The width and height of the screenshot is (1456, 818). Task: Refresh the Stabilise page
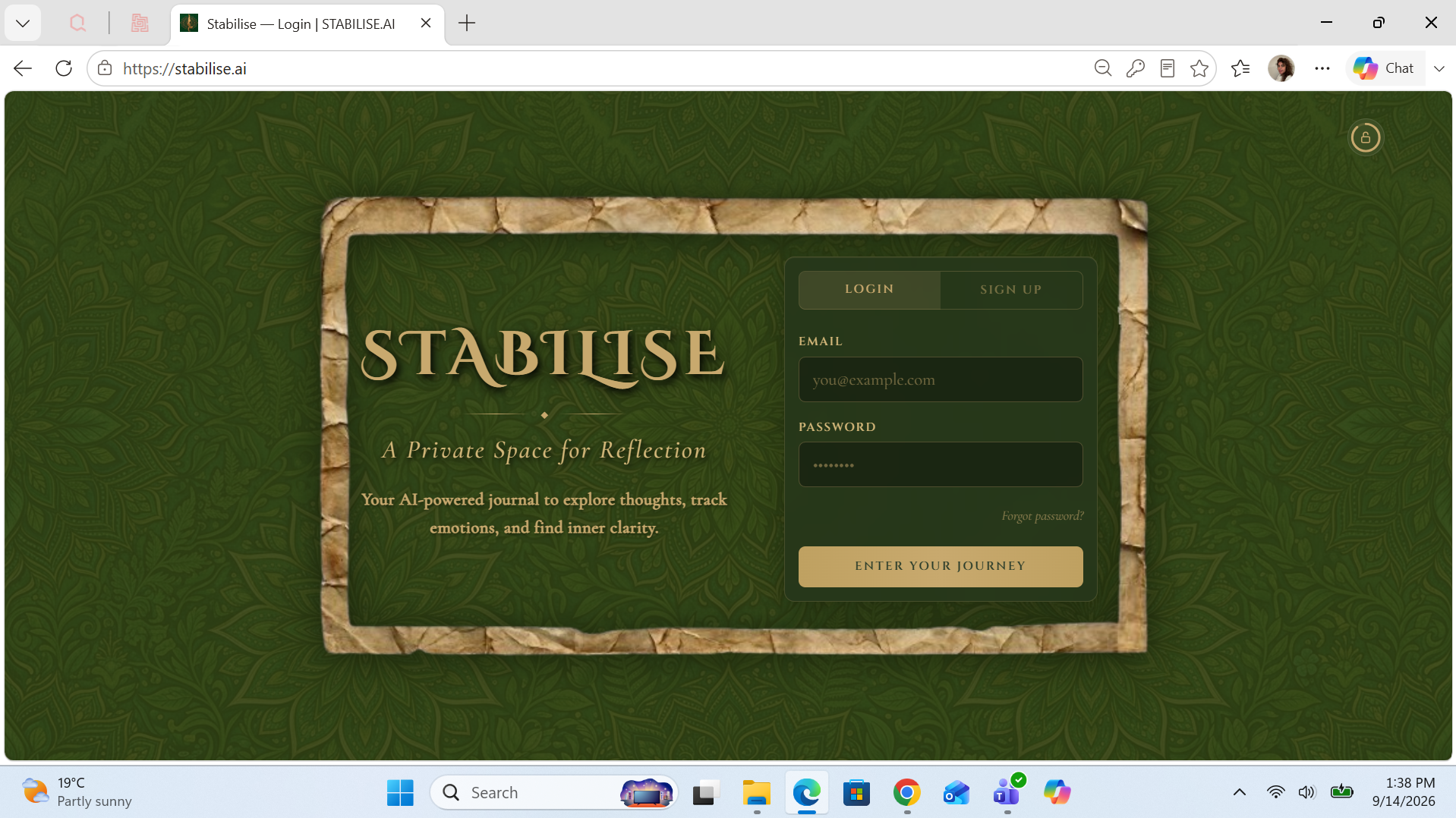(x=64, y=68)
